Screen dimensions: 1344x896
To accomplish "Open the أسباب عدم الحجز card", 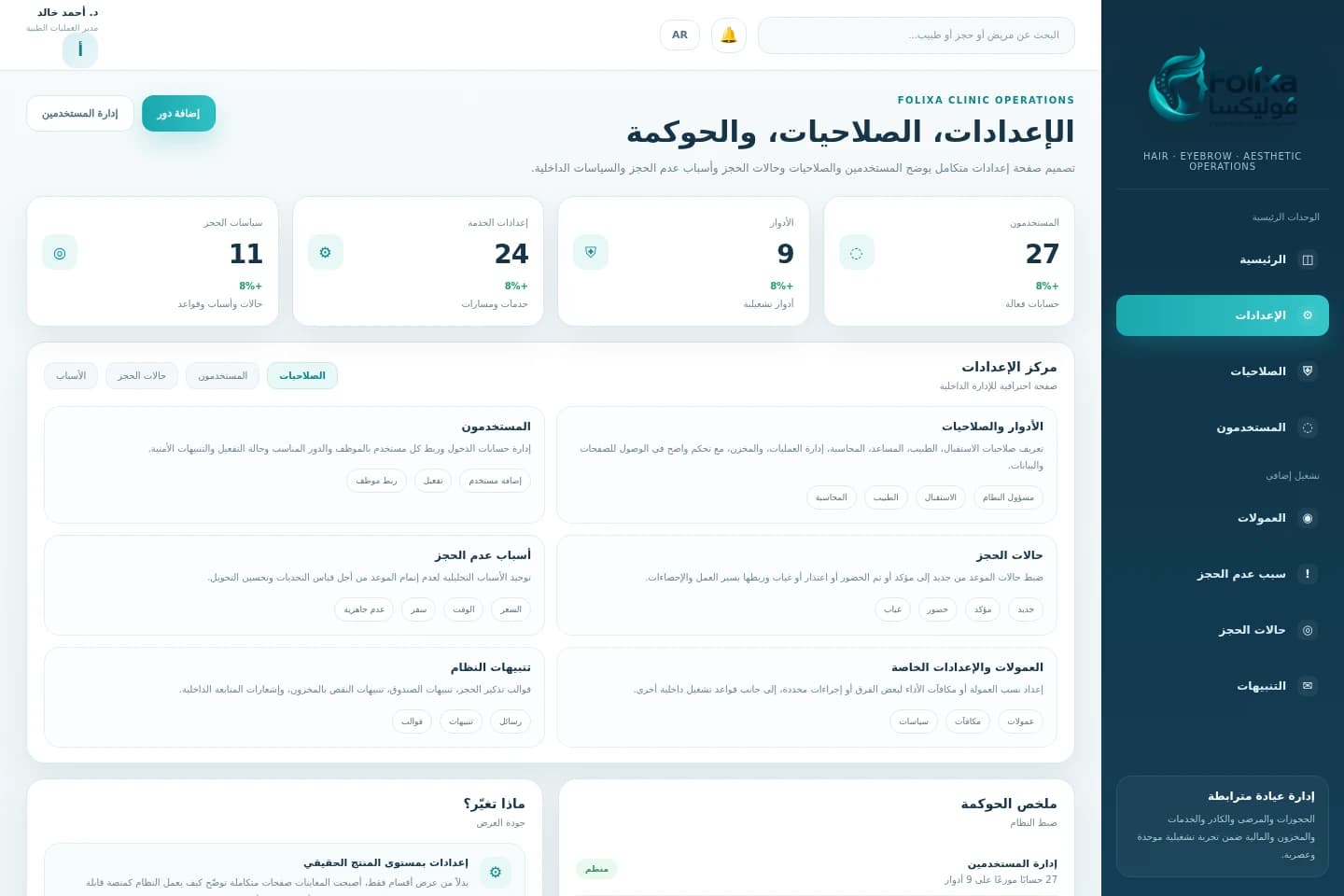I will click(x=294, y=585).
